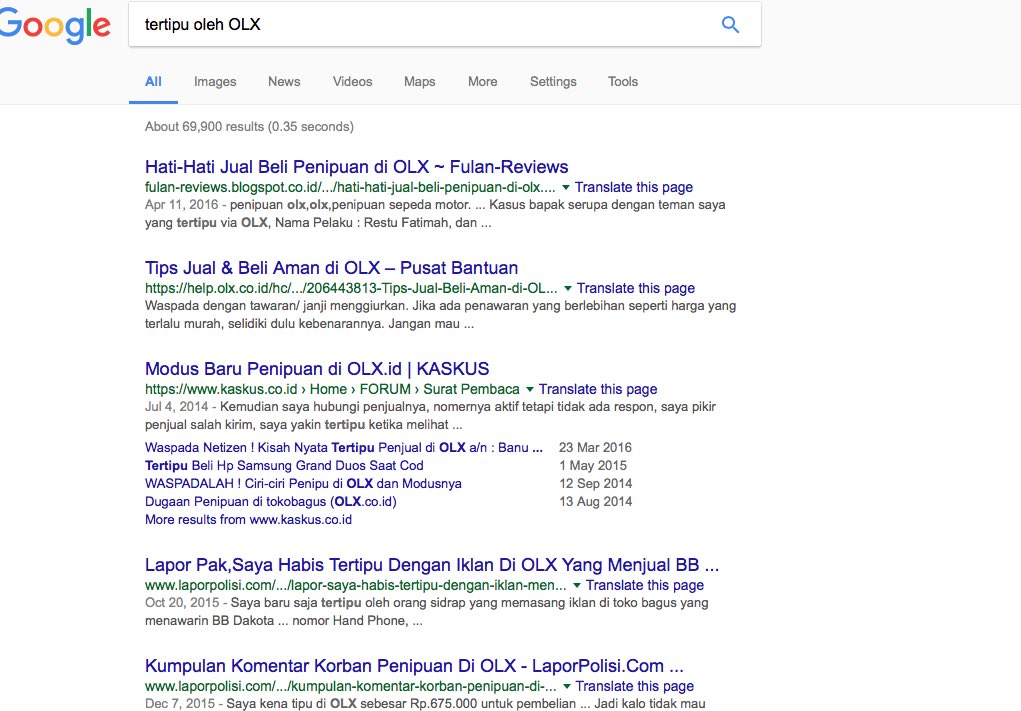Expand dropdown arrow next to help.olx.co.id URL
1021x711 pixels.
(x=568, y=288)
